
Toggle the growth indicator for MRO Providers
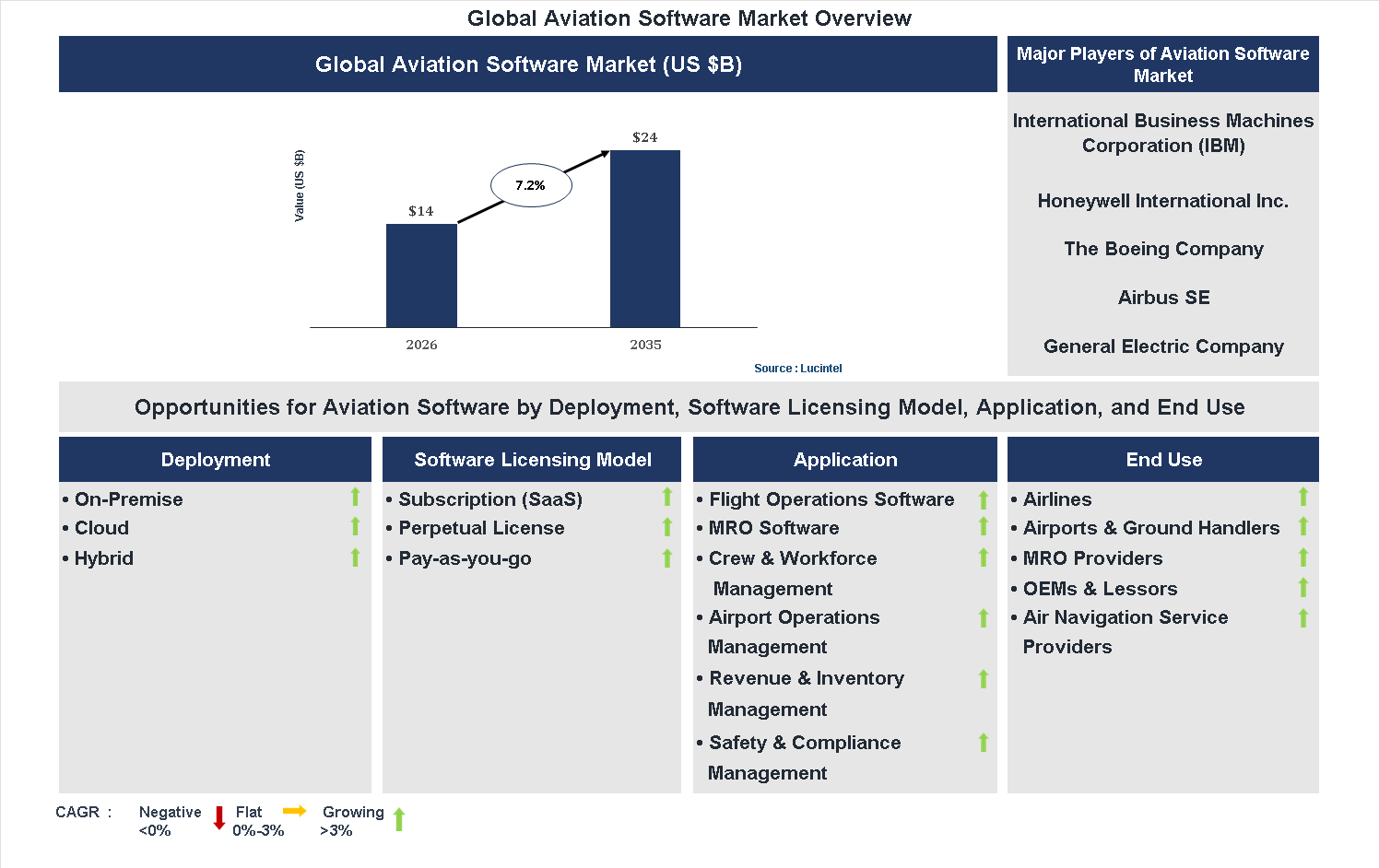1303,557
